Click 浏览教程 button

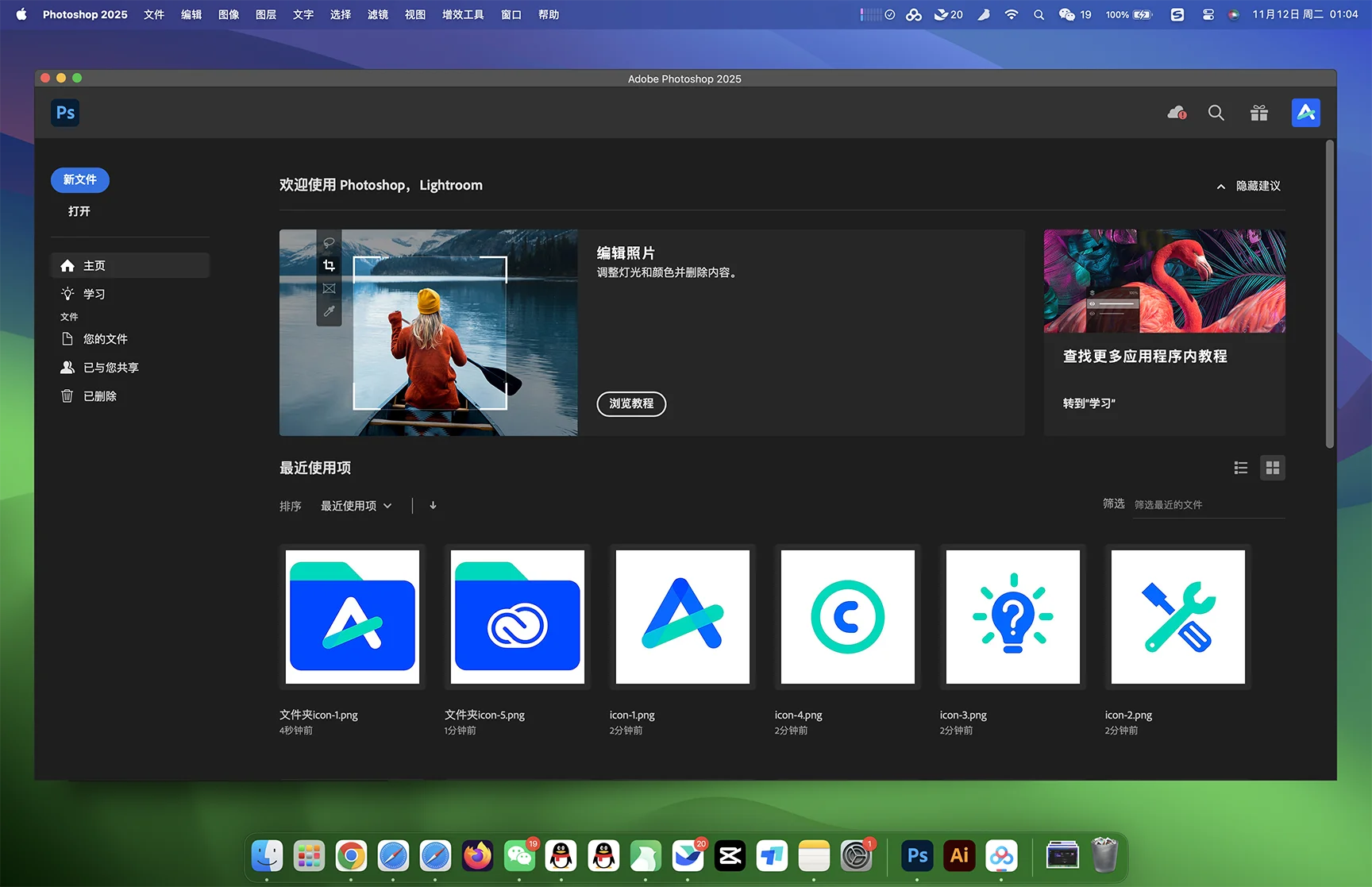(631, 403)
